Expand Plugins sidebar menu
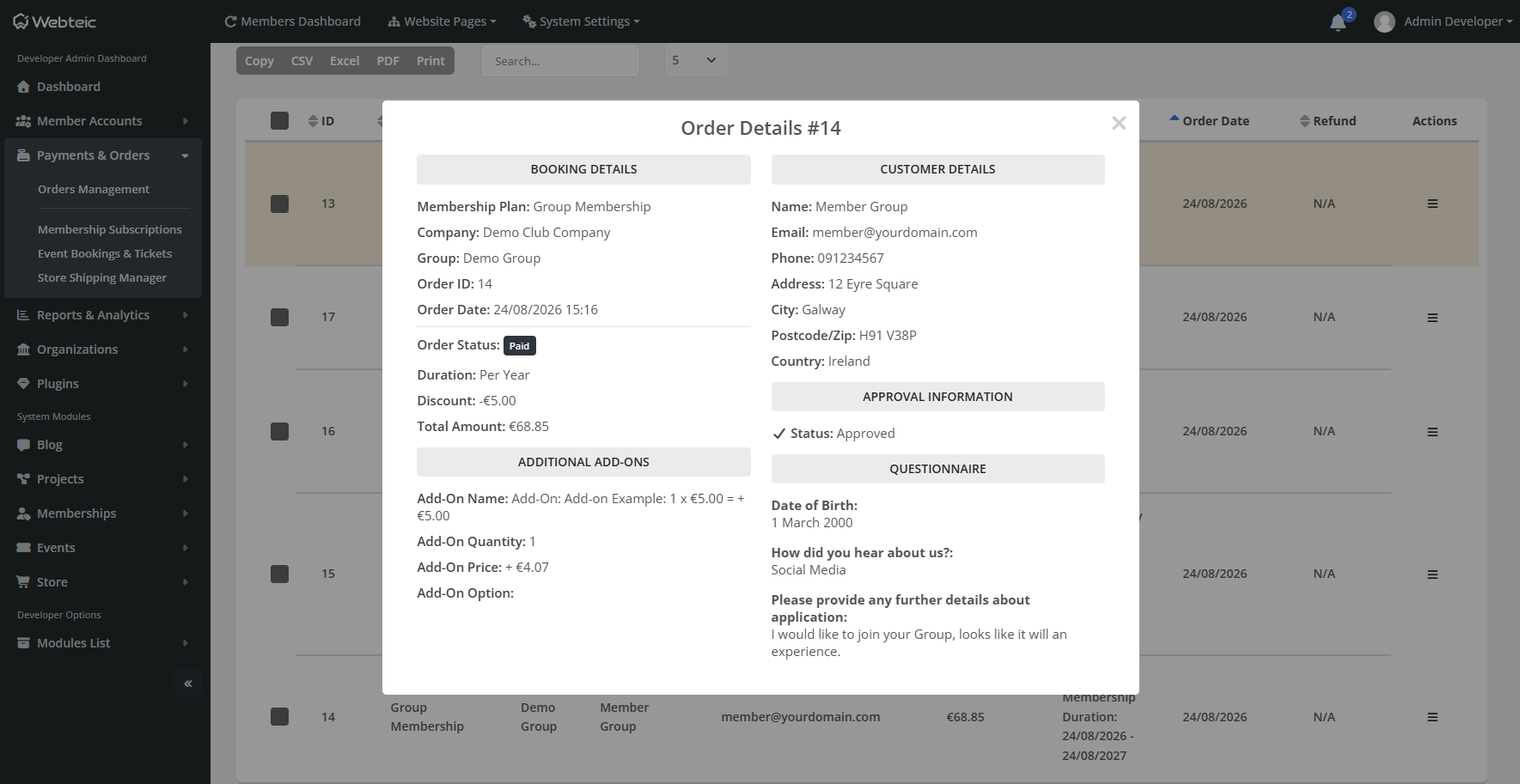 coord(103,384)
